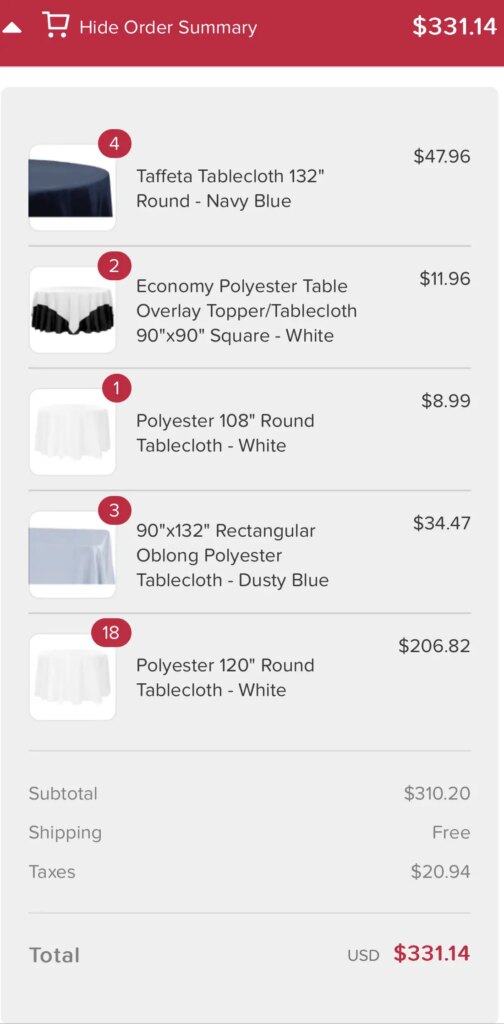This screenshot has width=504, height=1024.
Task: Collapse order summary with the up arrow
Action: 14,28
